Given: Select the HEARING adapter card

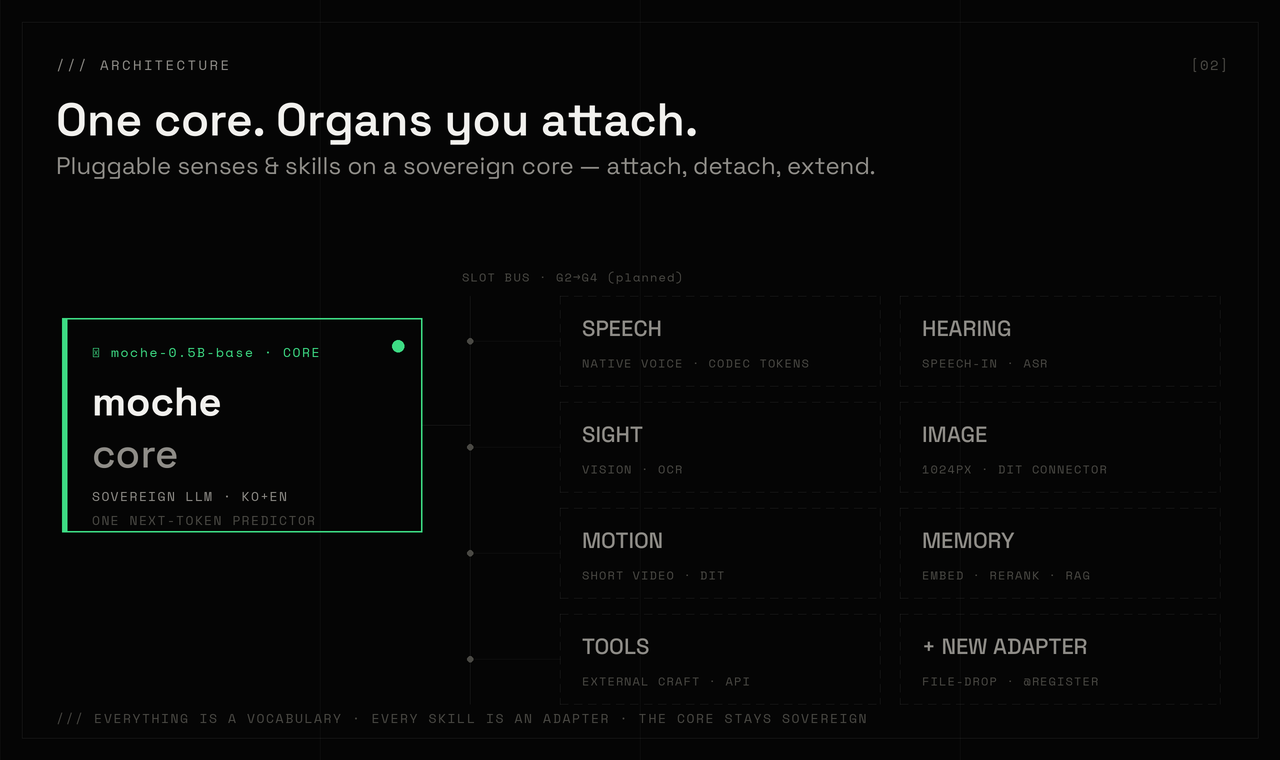Looking at the screenshot, I should 1060,341.
